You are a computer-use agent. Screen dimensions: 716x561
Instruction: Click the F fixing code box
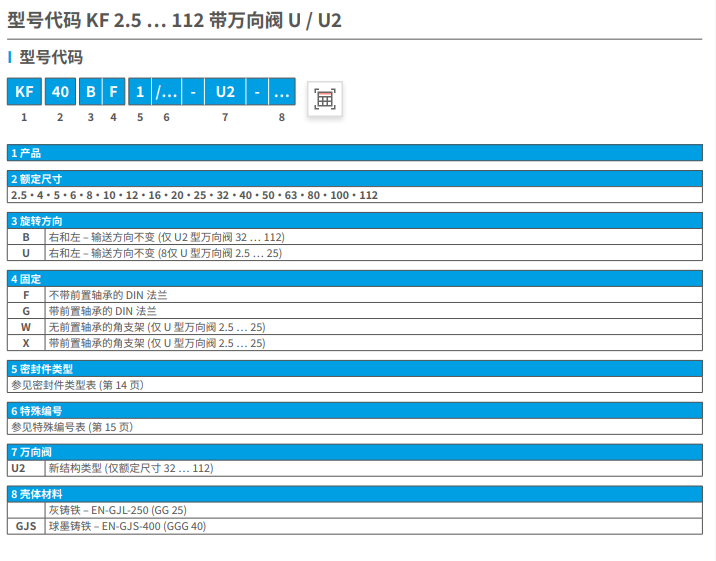point(113,92)
